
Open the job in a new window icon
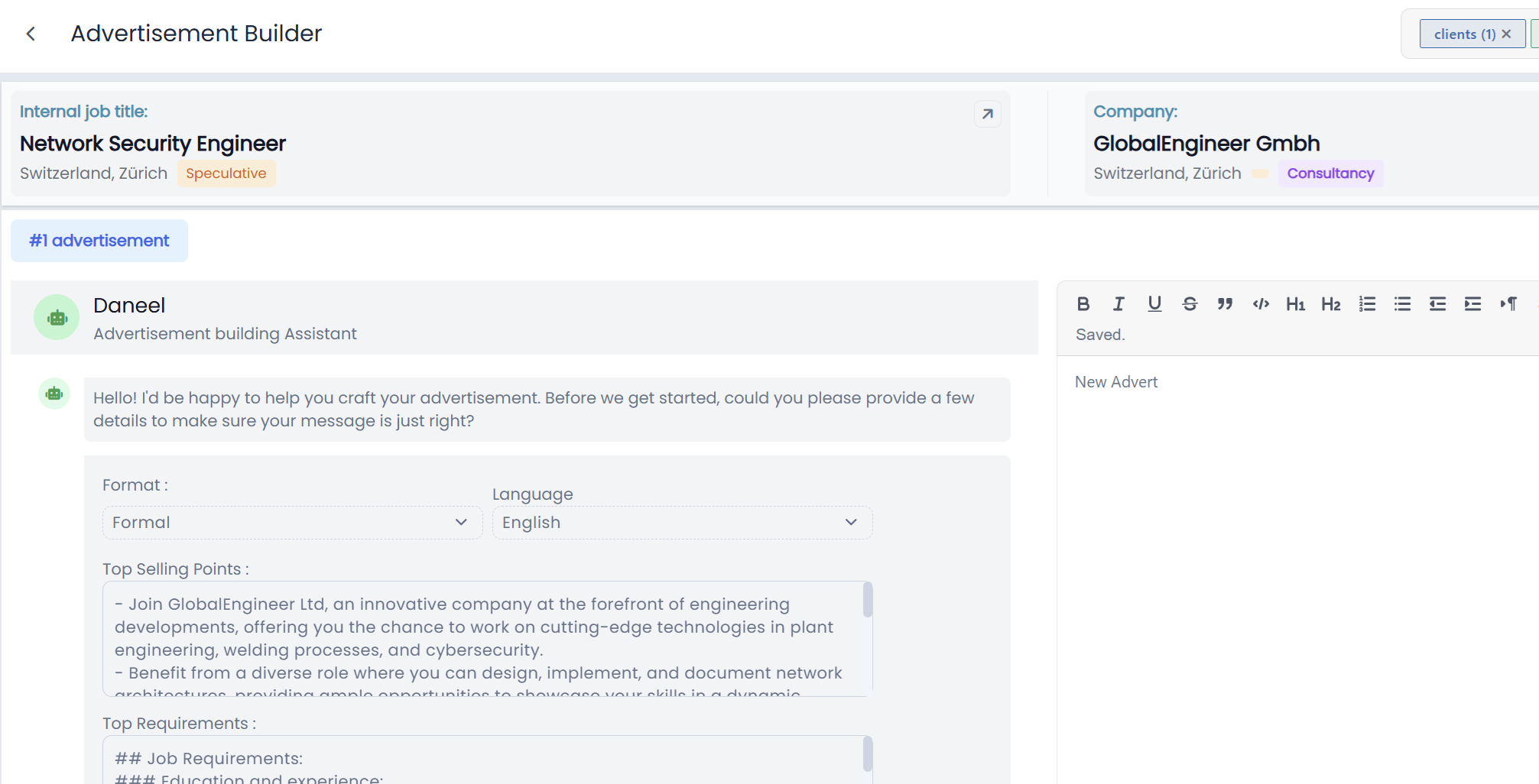pos(987,114)
